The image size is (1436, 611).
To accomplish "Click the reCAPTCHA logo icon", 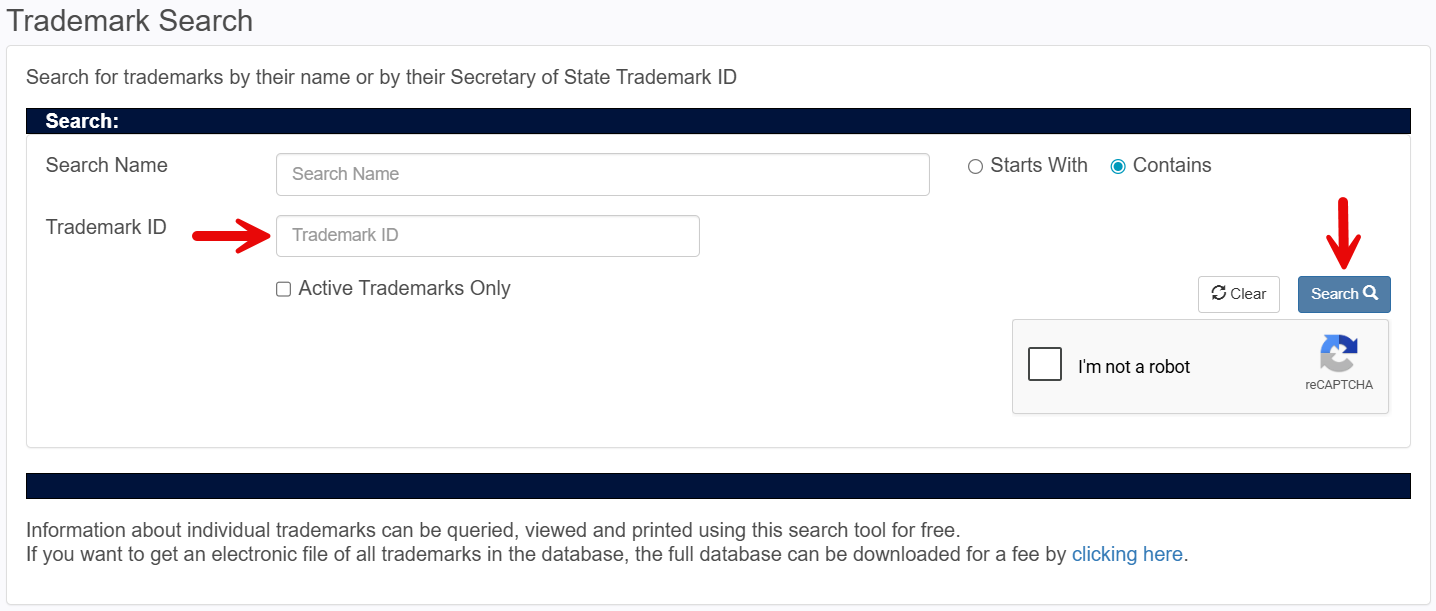I will pos(1339,354).
